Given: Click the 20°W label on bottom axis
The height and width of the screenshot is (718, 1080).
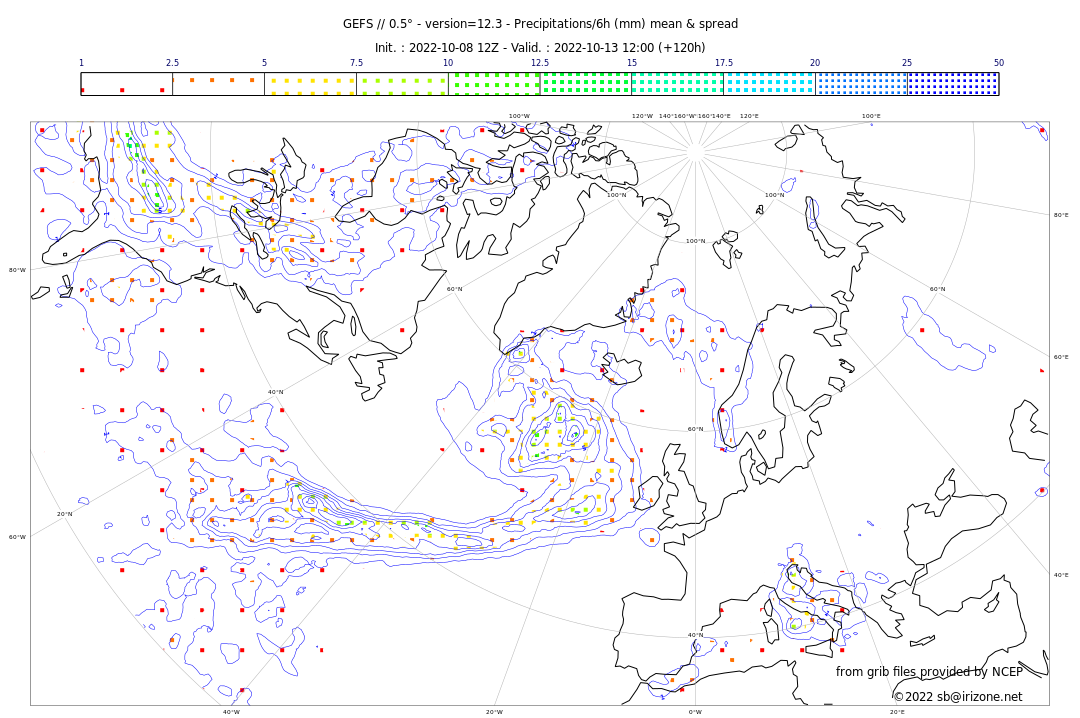Looking at the screenshot, I should tap(494, 712).
